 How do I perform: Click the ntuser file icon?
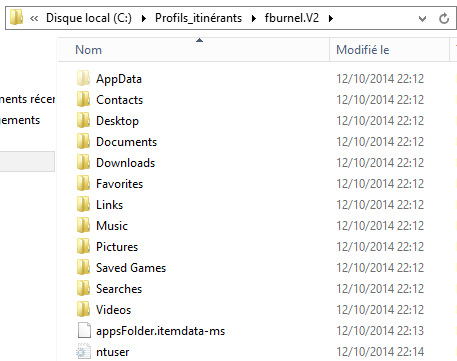(x=83, y=352)
